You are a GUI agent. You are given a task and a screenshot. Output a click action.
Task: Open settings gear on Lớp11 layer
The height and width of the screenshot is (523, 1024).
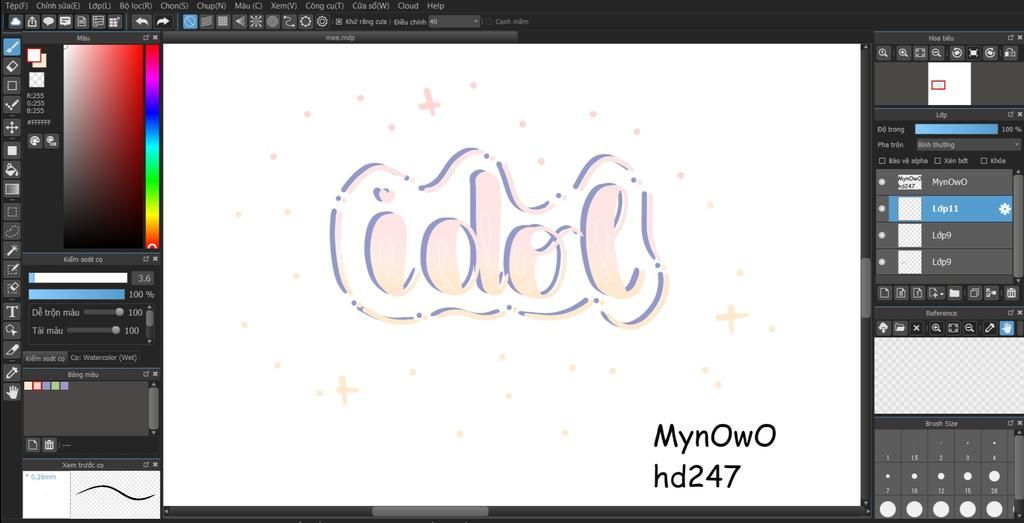[x=1004, y=209]
